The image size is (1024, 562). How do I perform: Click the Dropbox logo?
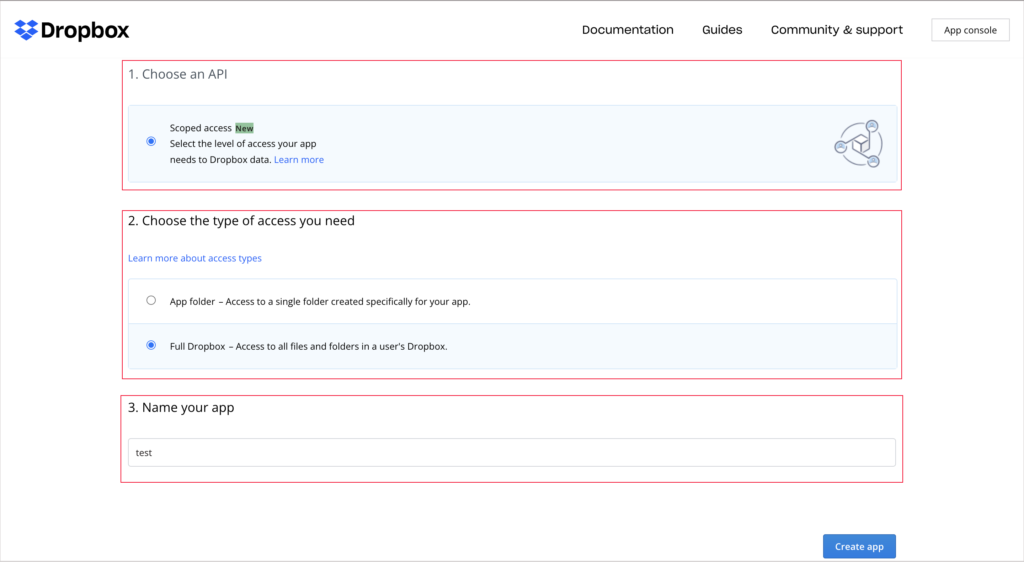click(x=72, y=30)
